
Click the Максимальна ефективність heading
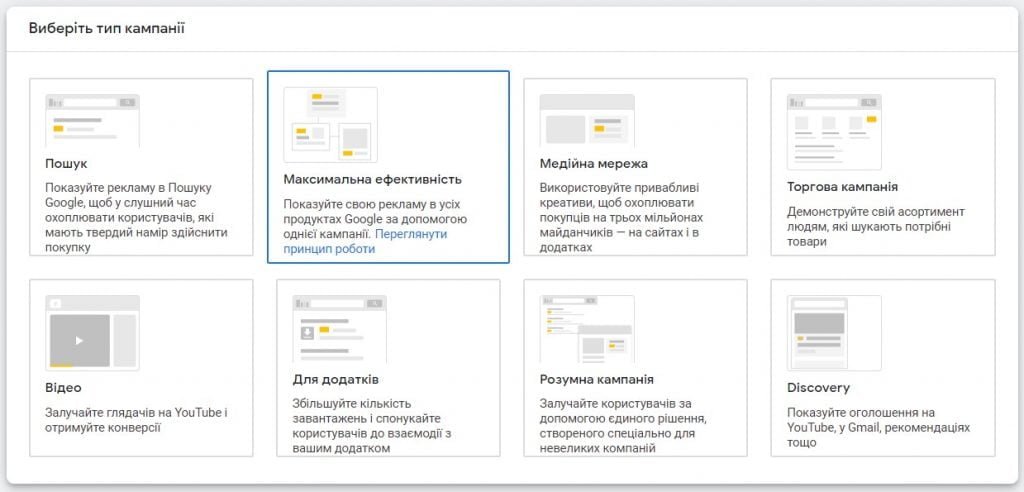372,179
